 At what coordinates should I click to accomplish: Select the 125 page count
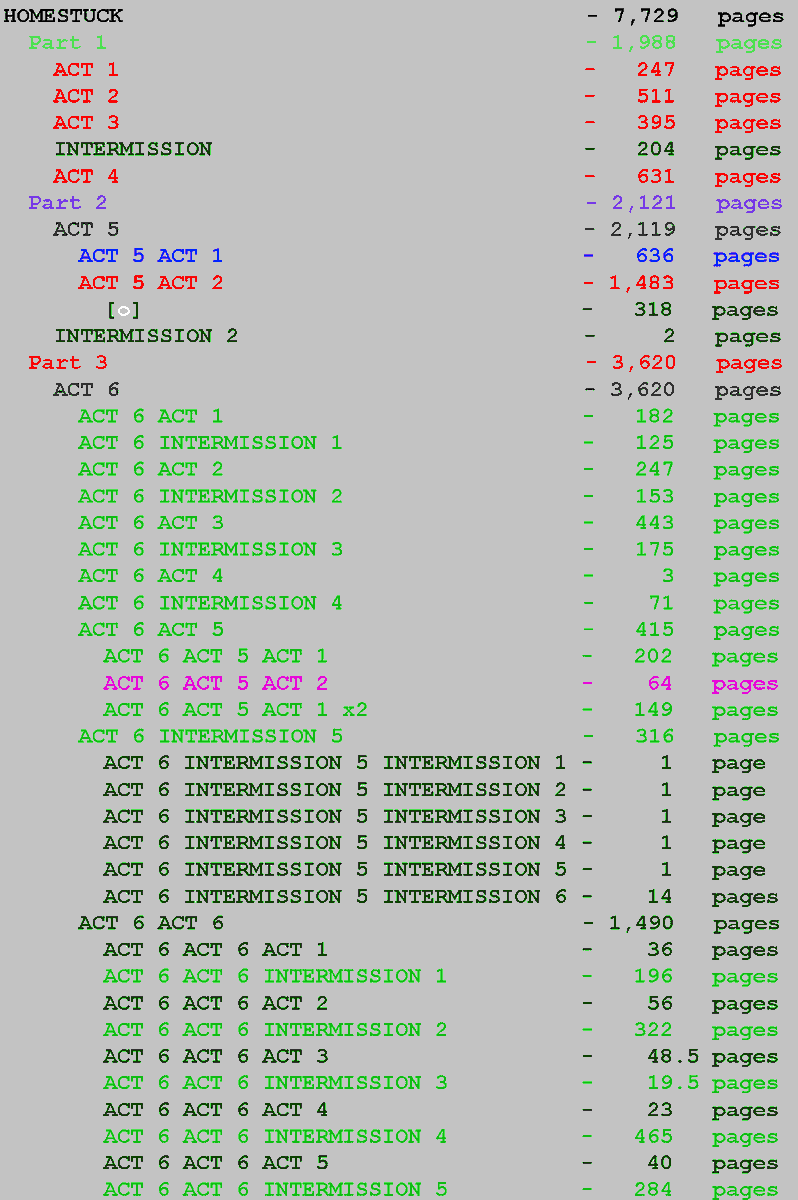click(x=655, y=443)
